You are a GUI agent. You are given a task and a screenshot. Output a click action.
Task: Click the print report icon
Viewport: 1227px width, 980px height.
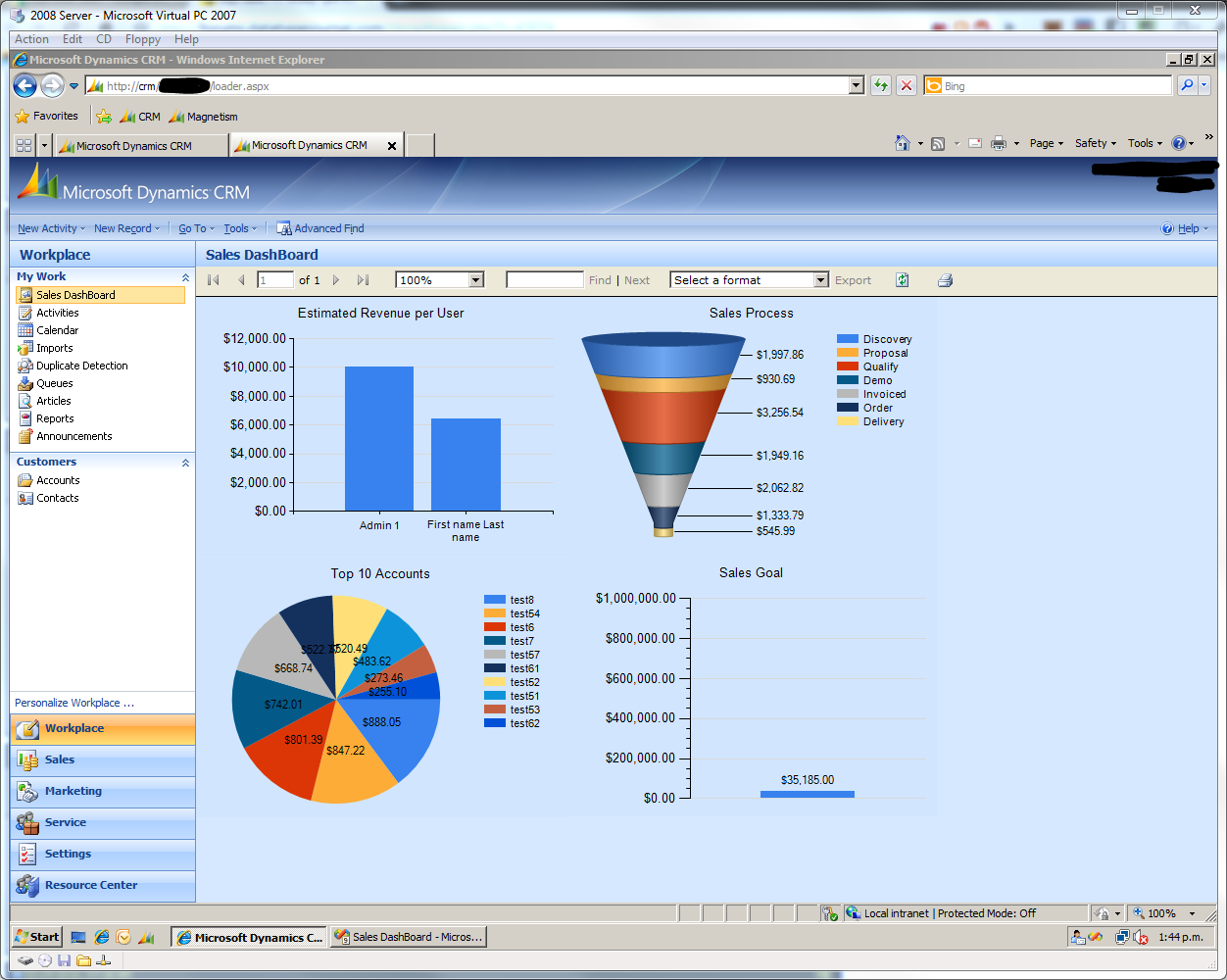point(945,280)
